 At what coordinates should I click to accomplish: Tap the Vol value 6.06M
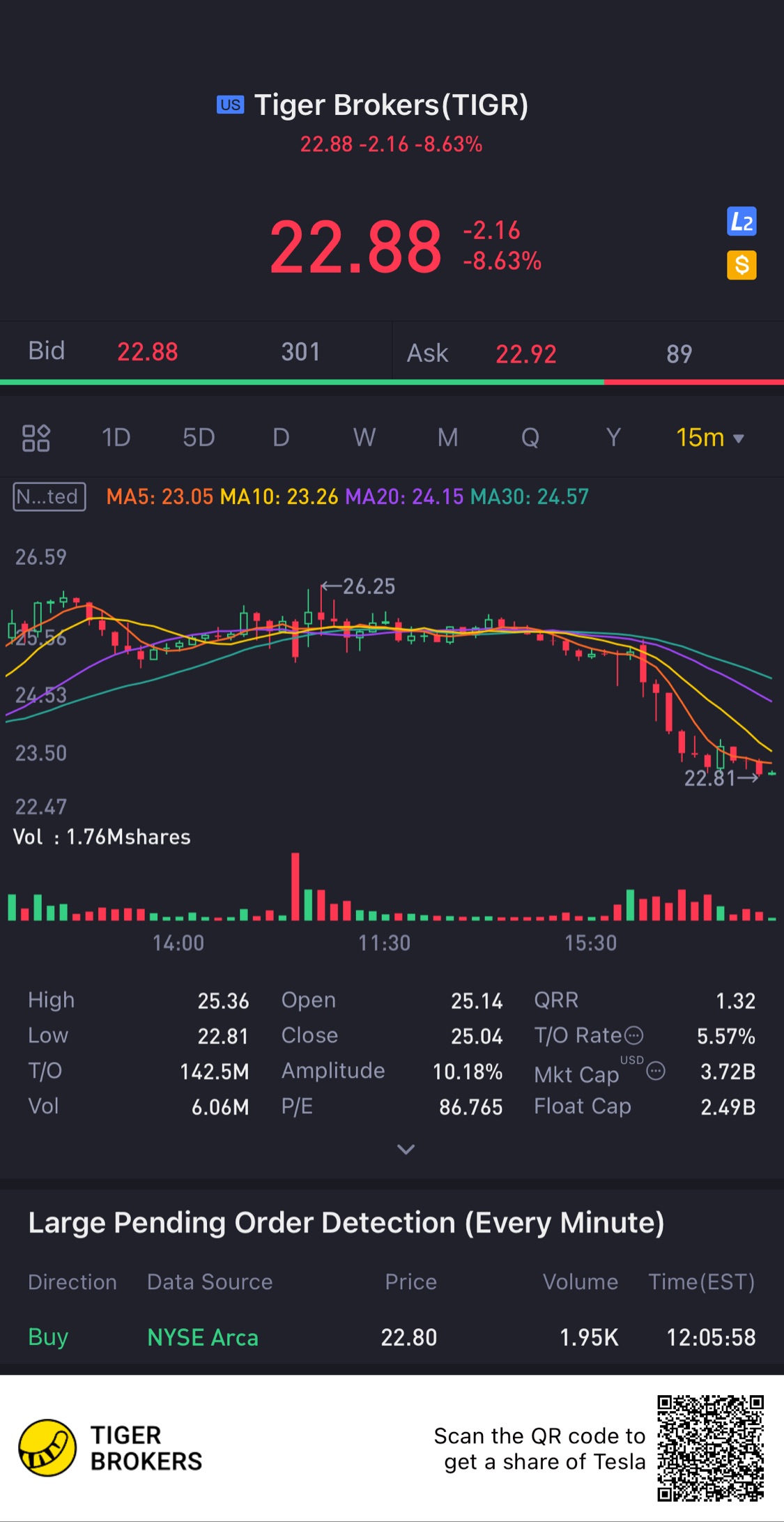coord(220,1107)
